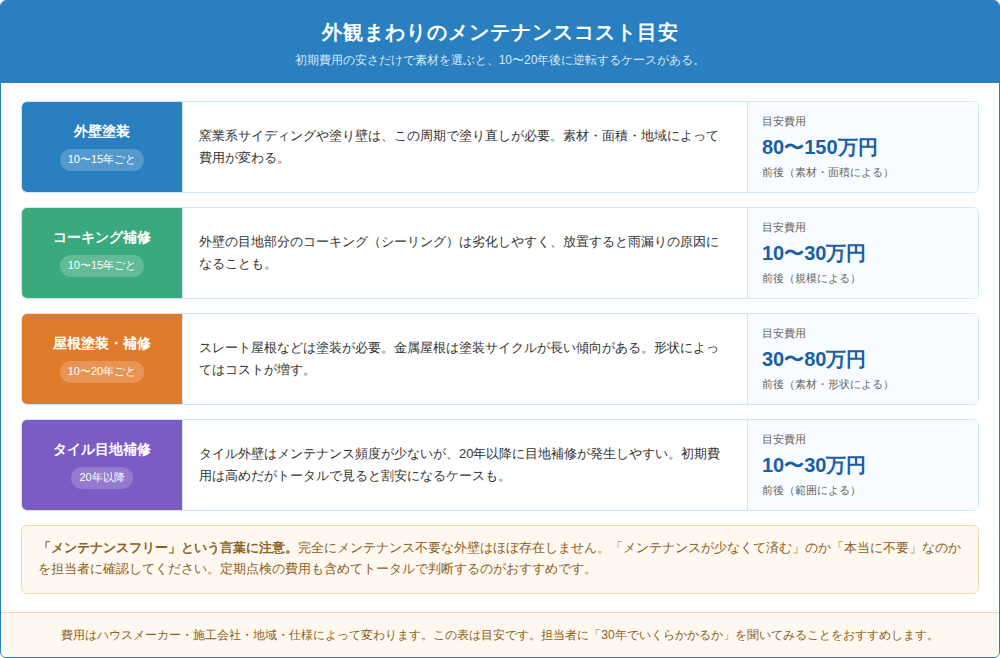Click the 10〜30万円 cost for タイル目地補修

813,465
